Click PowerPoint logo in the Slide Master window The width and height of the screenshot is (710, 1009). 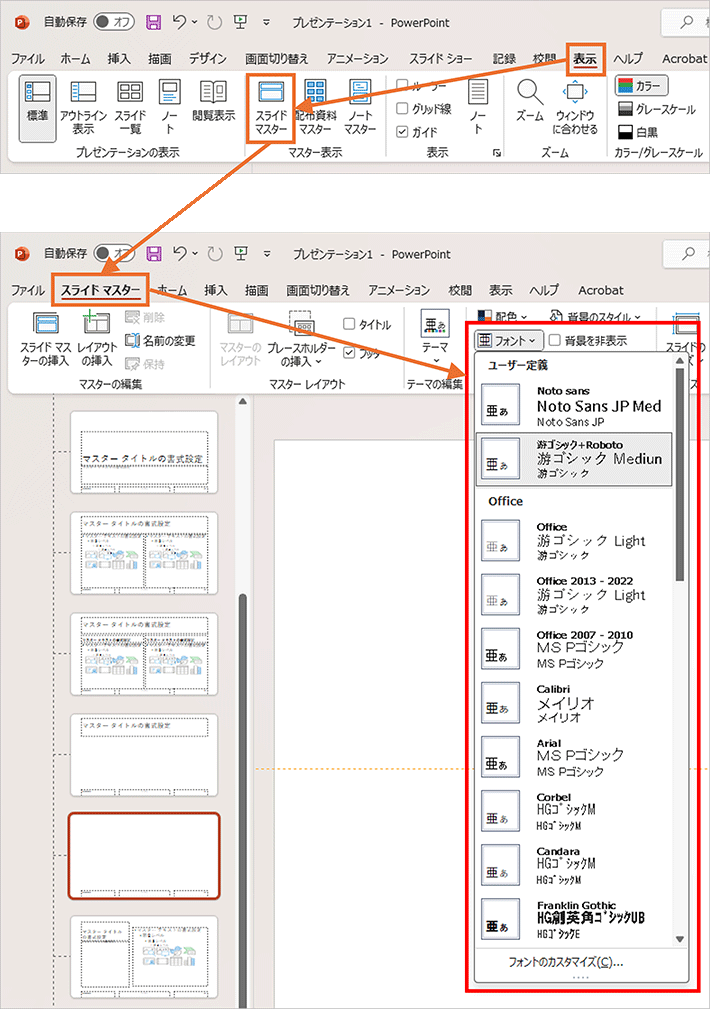tap(22, 254)
